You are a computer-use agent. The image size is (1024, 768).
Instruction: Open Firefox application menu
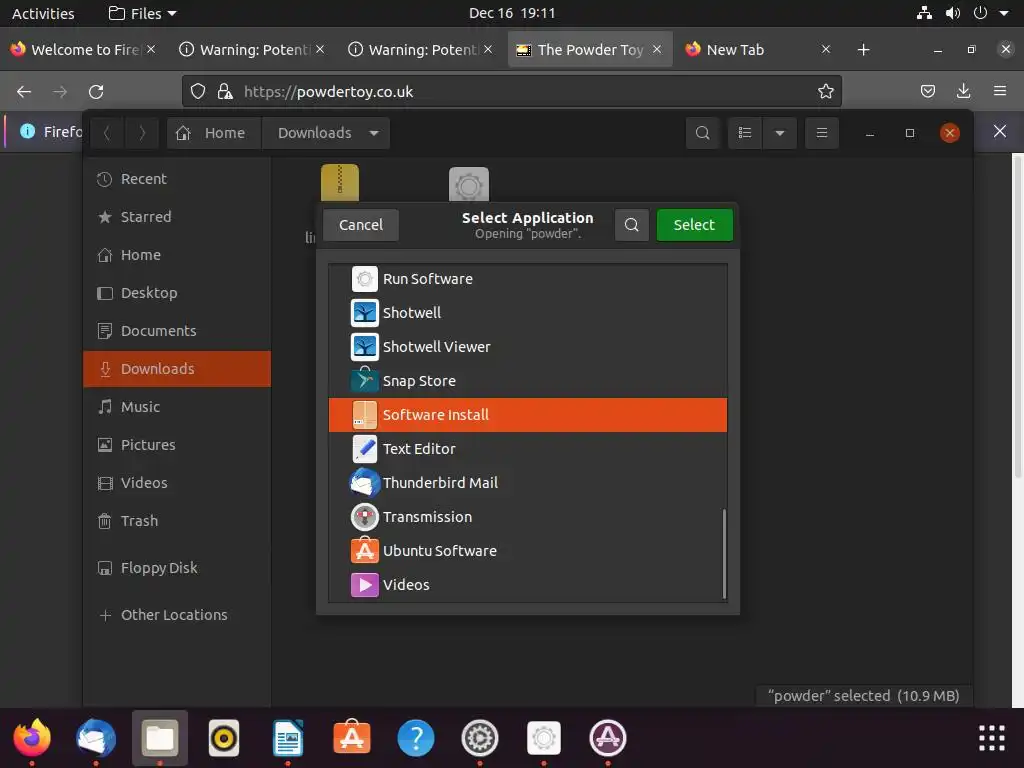click(1000, 91)
